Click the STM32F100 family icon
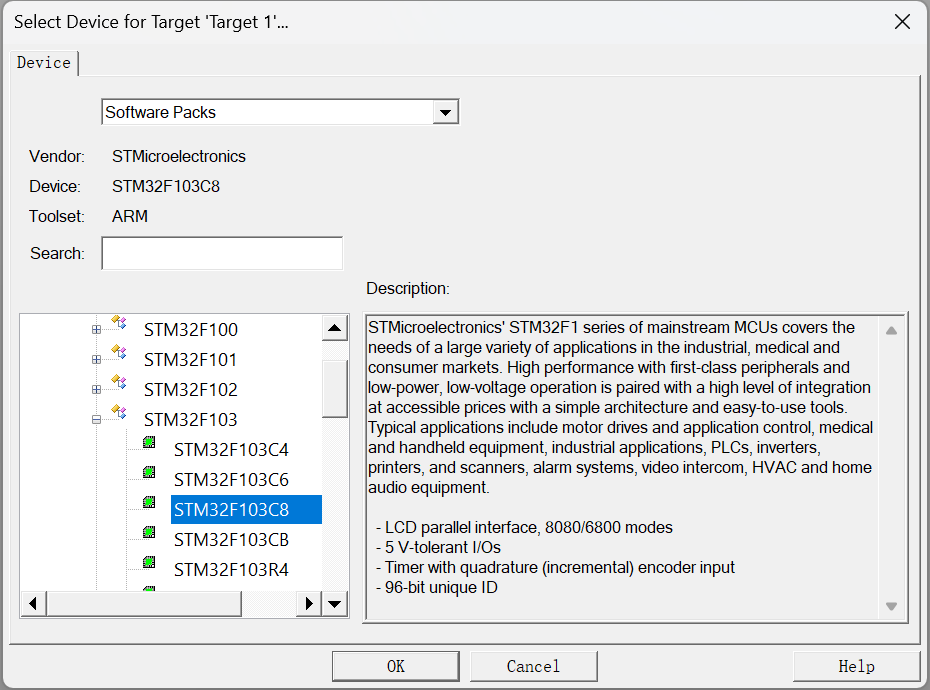930x690 pixels. (119, 323)
